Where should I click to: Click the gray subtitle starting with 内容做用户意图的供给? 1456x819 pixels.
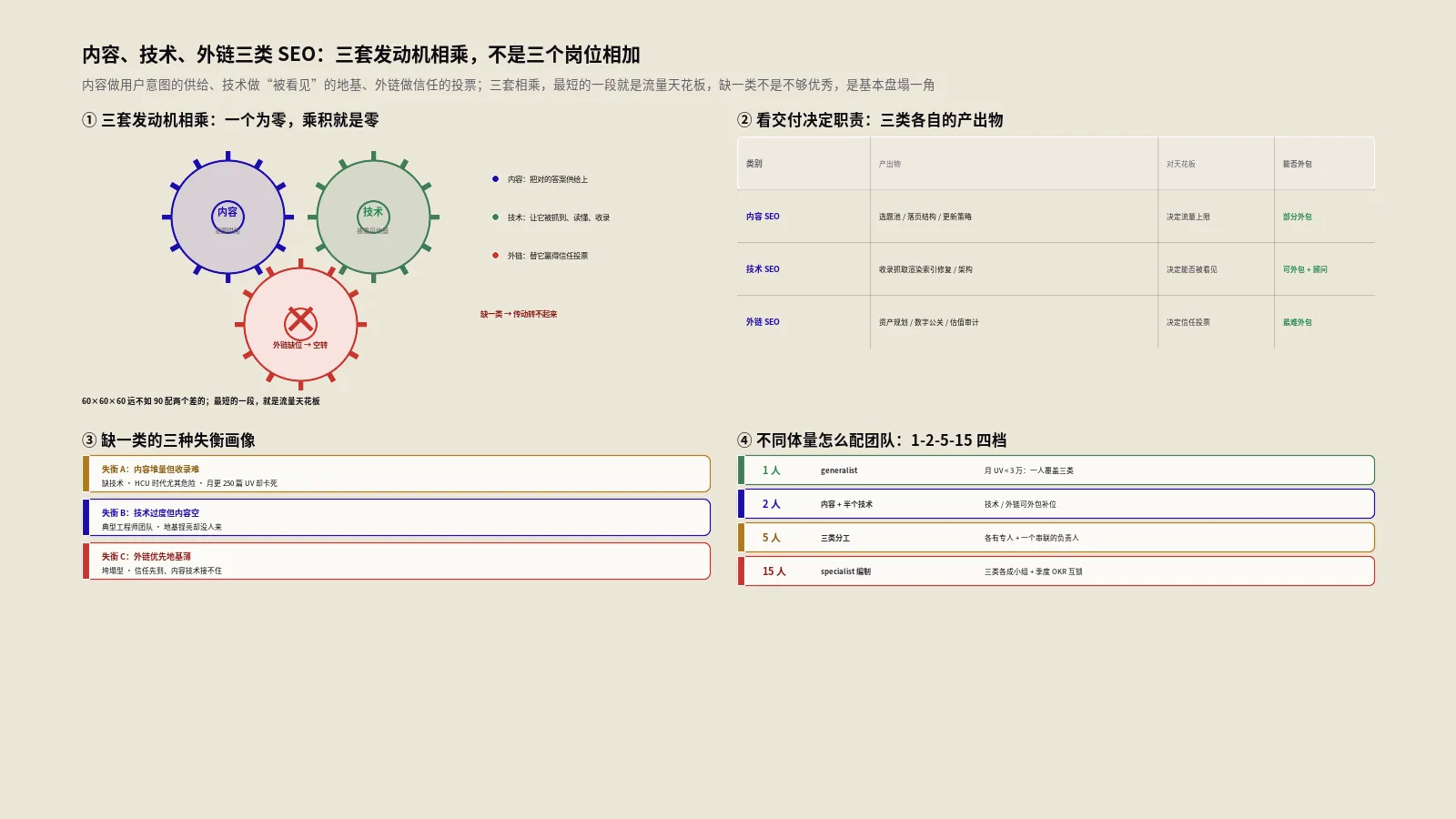pos(508,85)
